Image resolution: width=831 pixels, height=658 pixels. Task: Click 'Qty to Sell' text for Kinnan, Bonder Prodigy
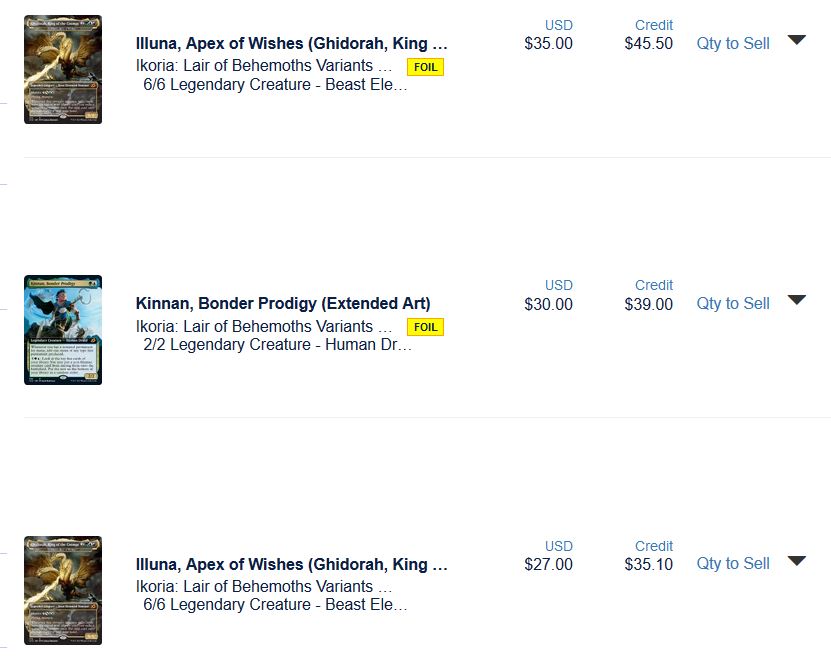(733, 303)
